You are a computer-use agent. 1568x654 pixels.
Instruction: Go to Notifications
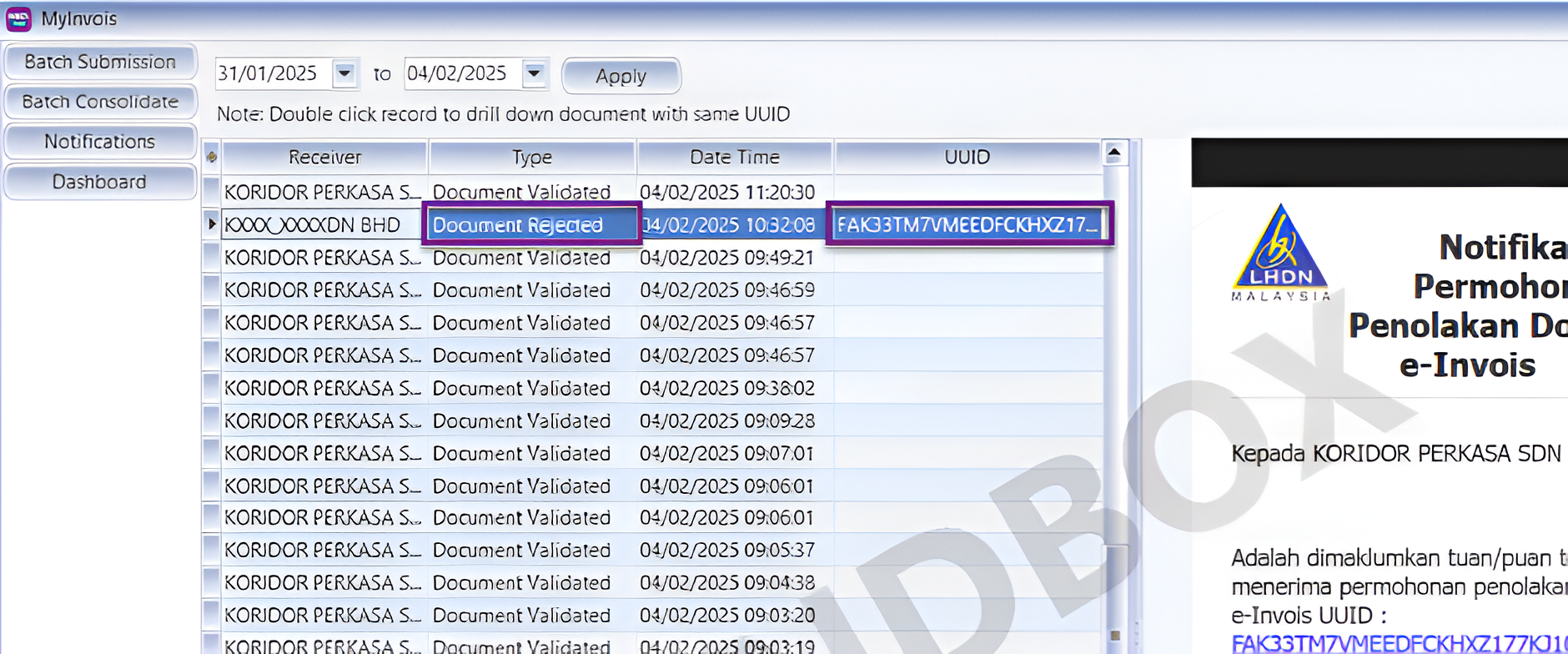[x=100, y=142]
